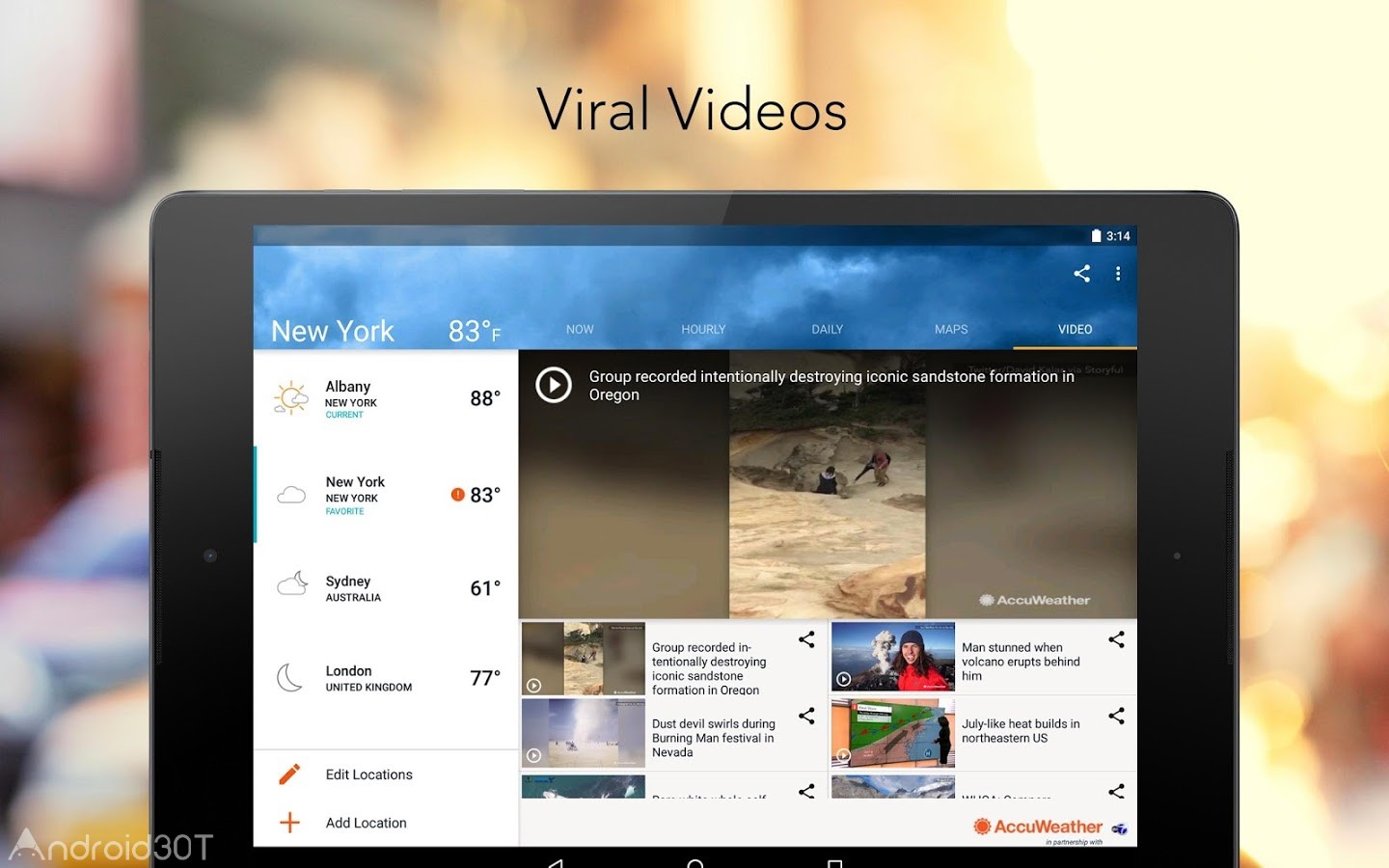This screenshot has height=868, width=1389.
Task: Open July-like heat weather map thumbnail
Action: pyautogui.click(x=893, y=734)
